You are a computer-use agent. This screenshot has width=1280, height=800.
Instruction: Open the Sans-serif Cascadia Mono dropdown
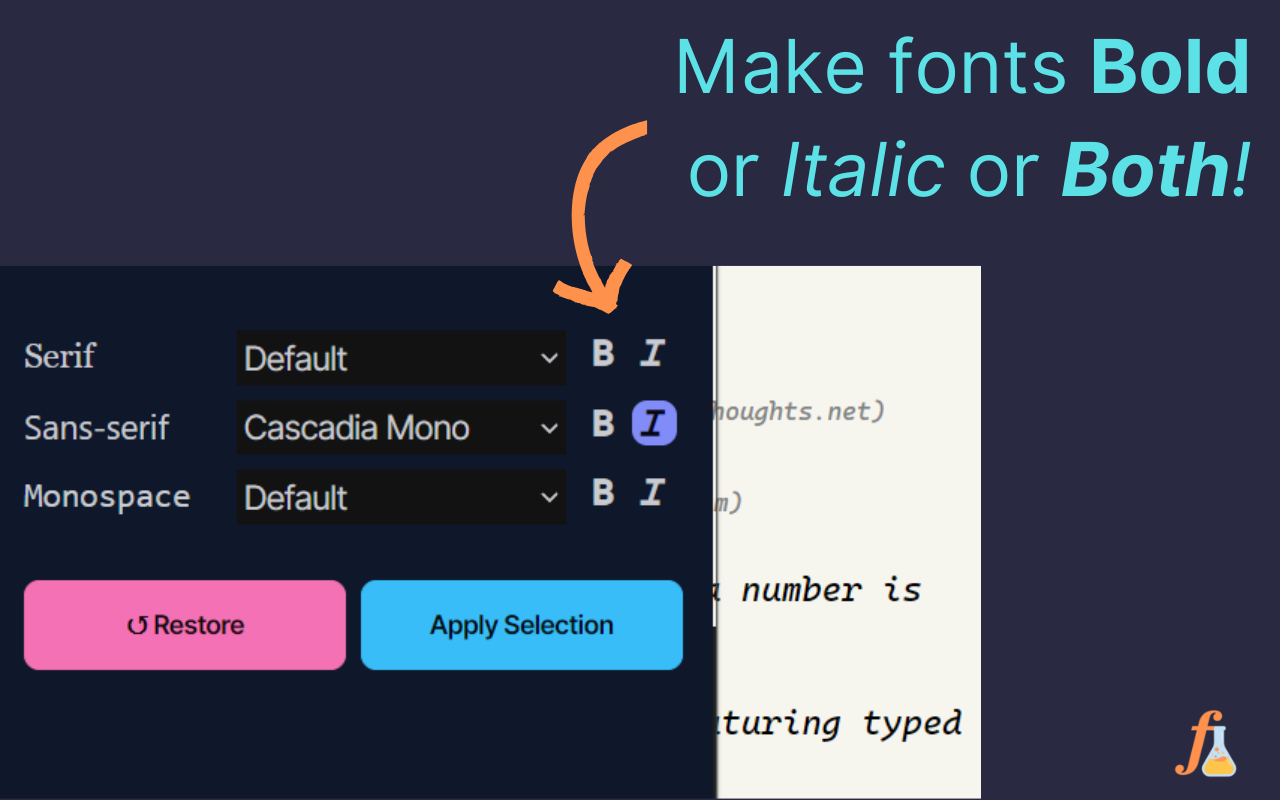coord(401,428)
